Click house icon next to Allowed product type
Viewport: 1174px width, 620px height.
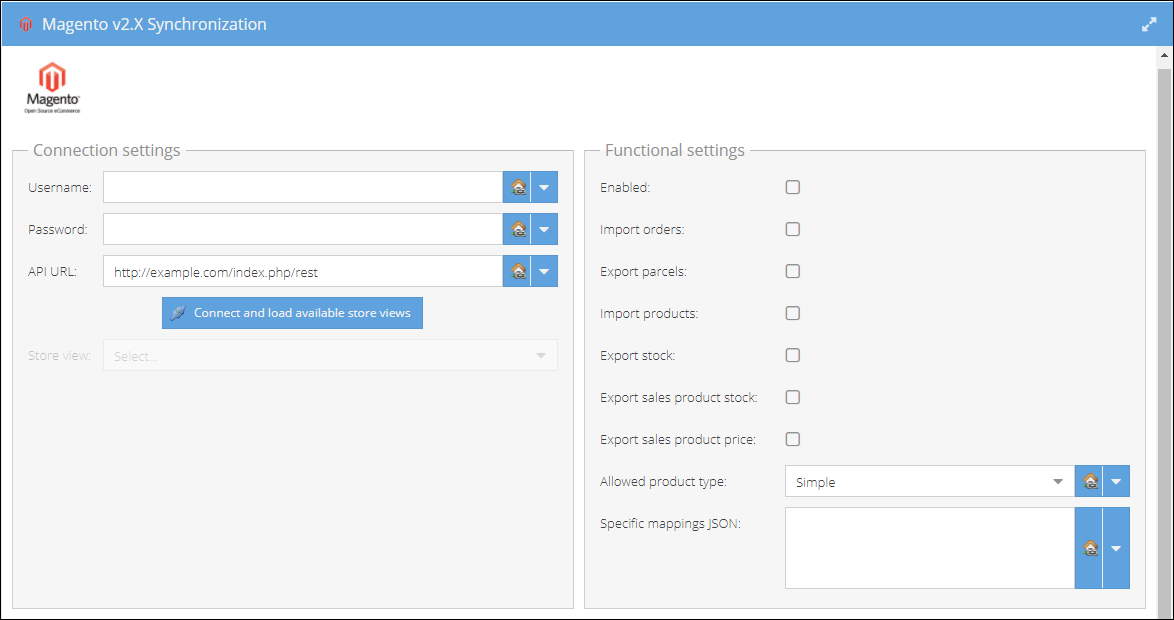(1089, 481)
